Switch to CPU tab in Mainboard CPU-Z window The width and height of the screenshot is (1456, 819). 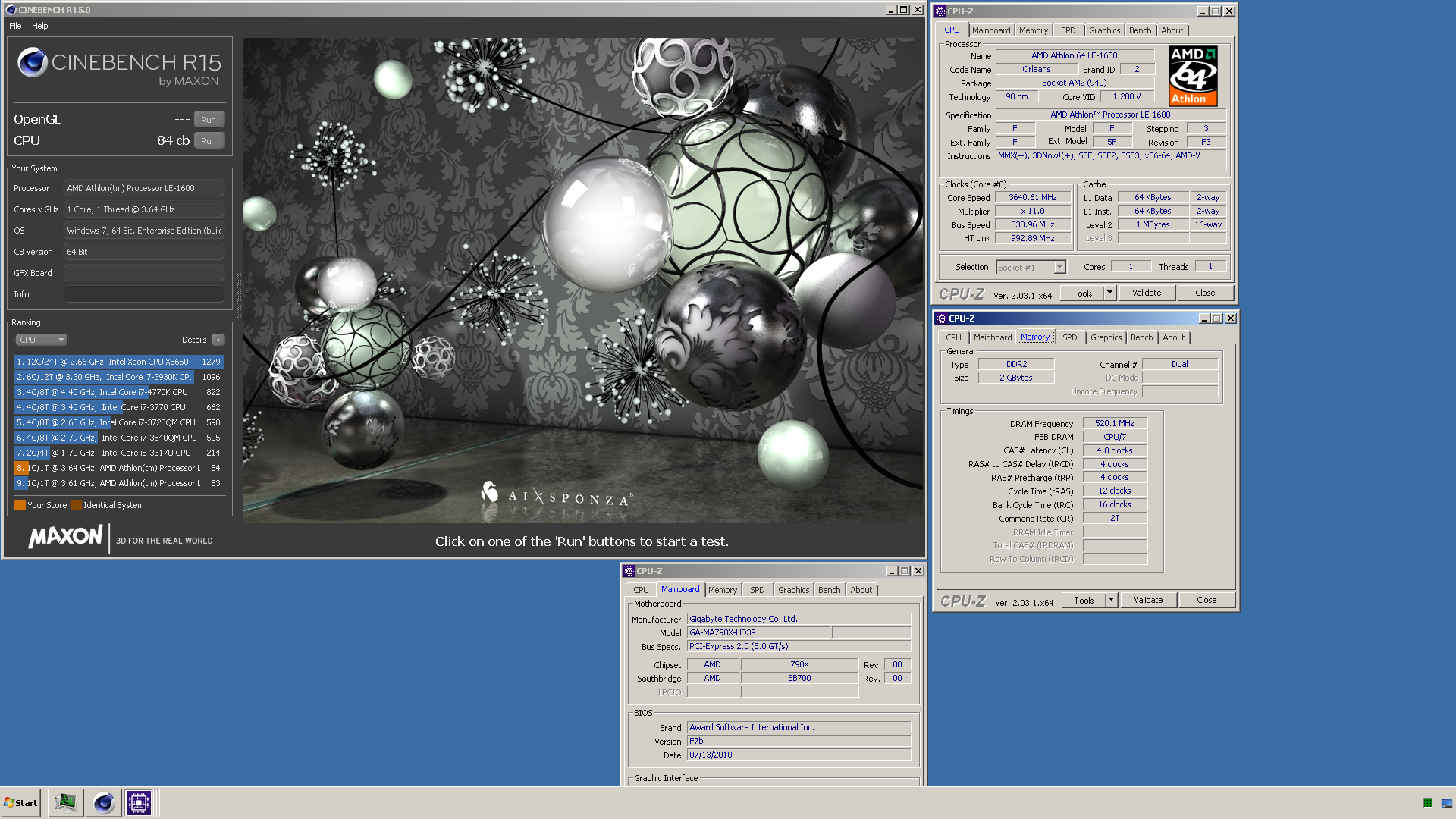(x=642, y=590)
